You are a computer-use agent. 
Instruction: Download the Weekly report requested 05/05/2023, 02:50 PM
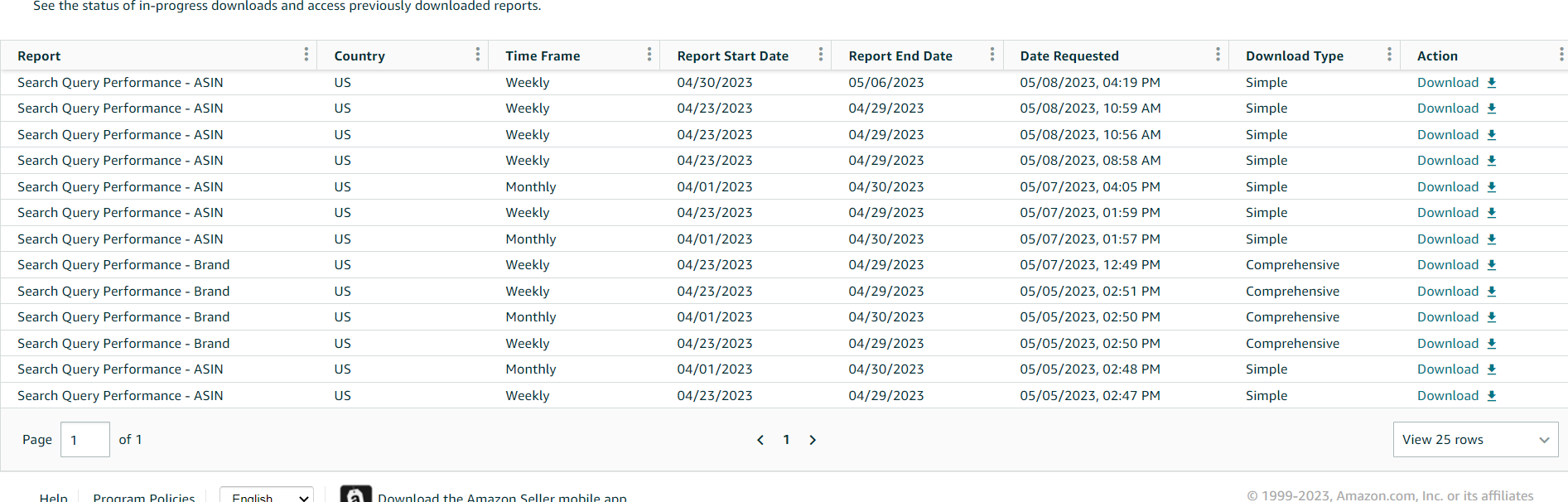click(1456, 344)
